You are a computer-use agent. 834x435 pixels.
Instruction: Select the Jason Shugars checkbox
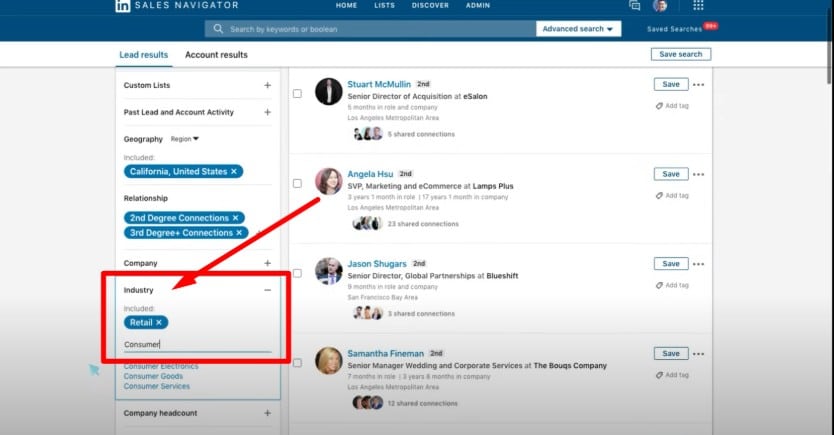point(297,273)
